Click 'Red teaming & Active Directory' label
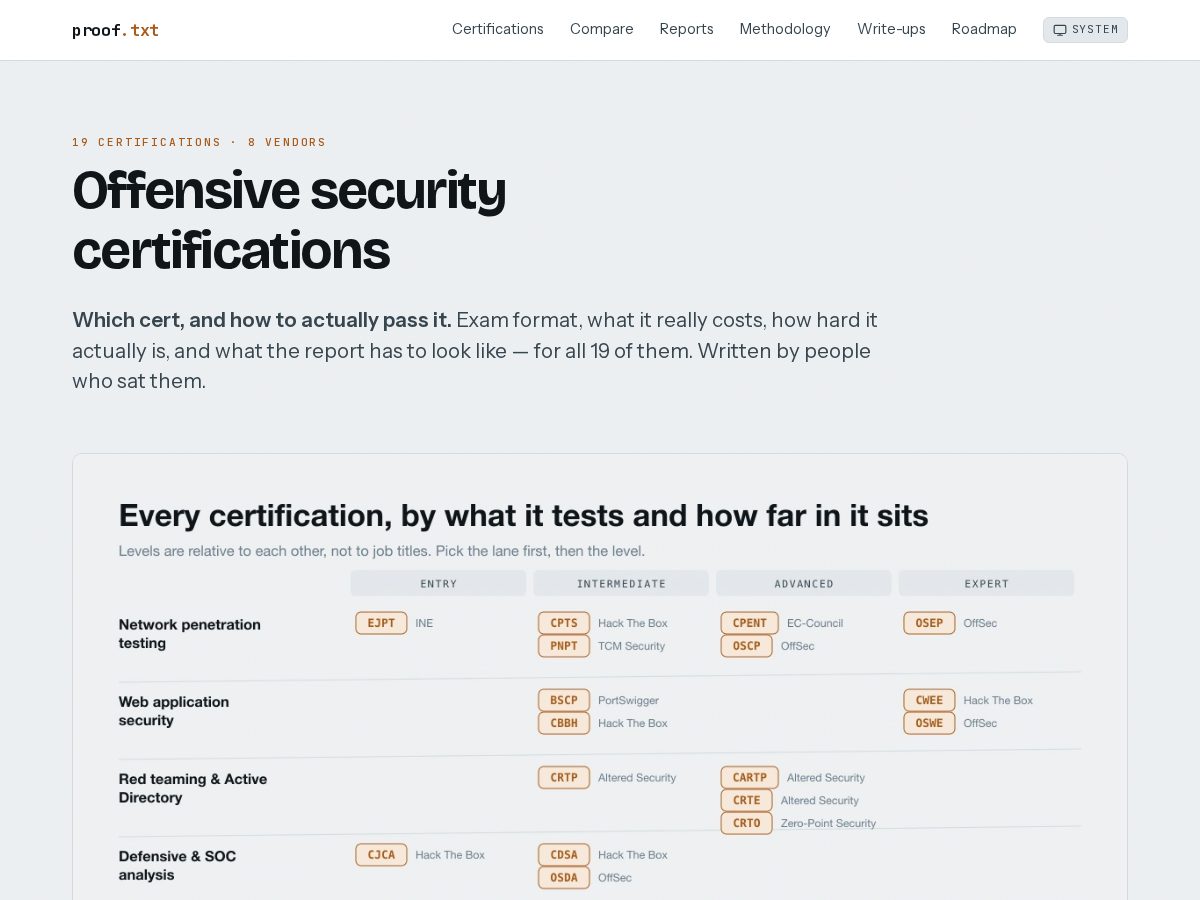 [193, 788]
